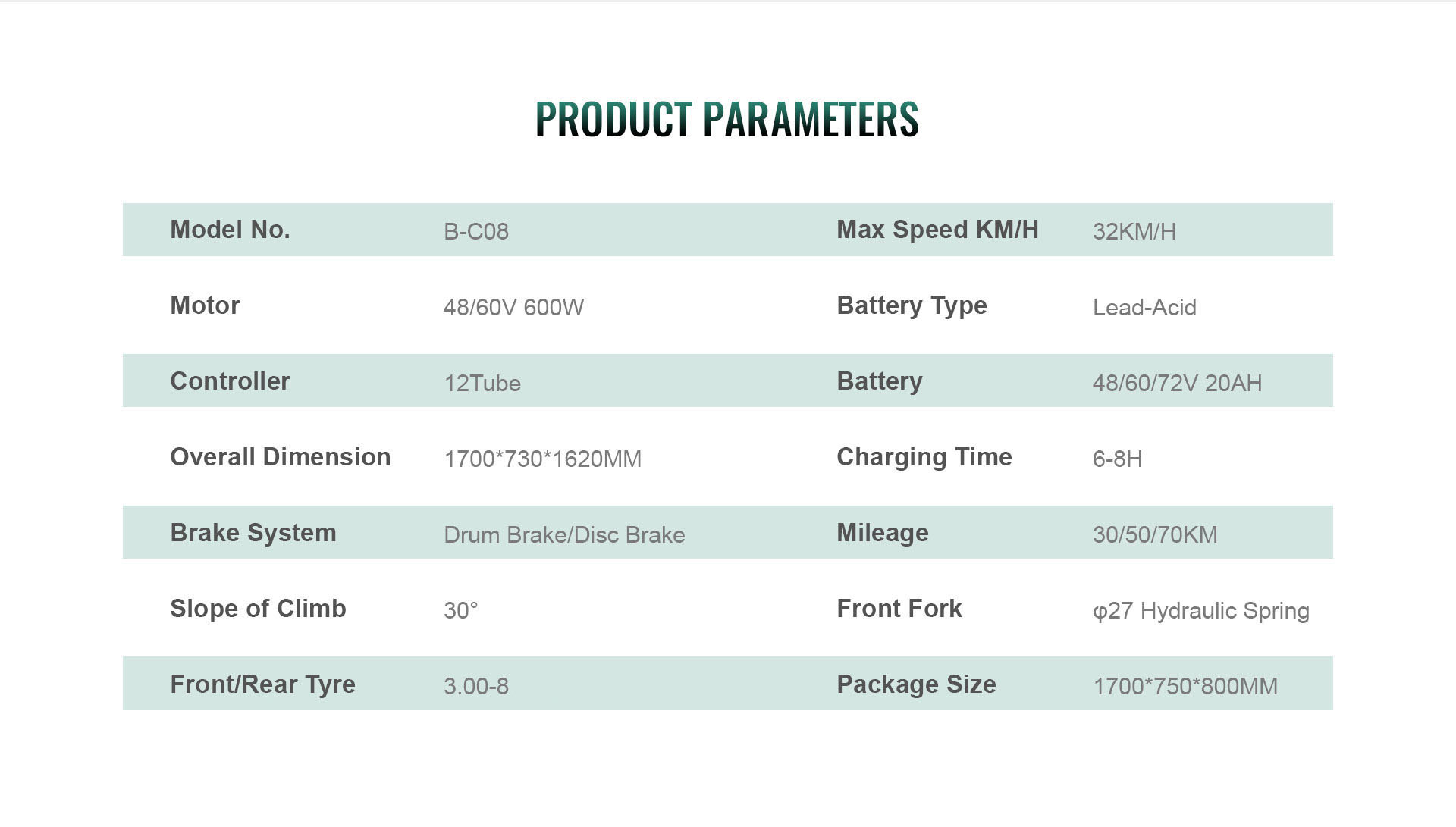Click the Max Speed KM/H label

tap(937, 230)
